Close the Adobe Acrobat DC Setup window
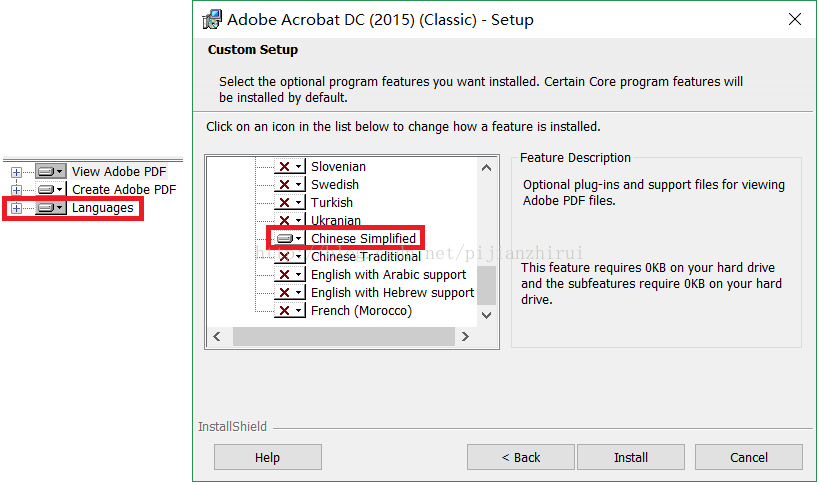This screenshot has height=485, width=820. tap(795, 19)
